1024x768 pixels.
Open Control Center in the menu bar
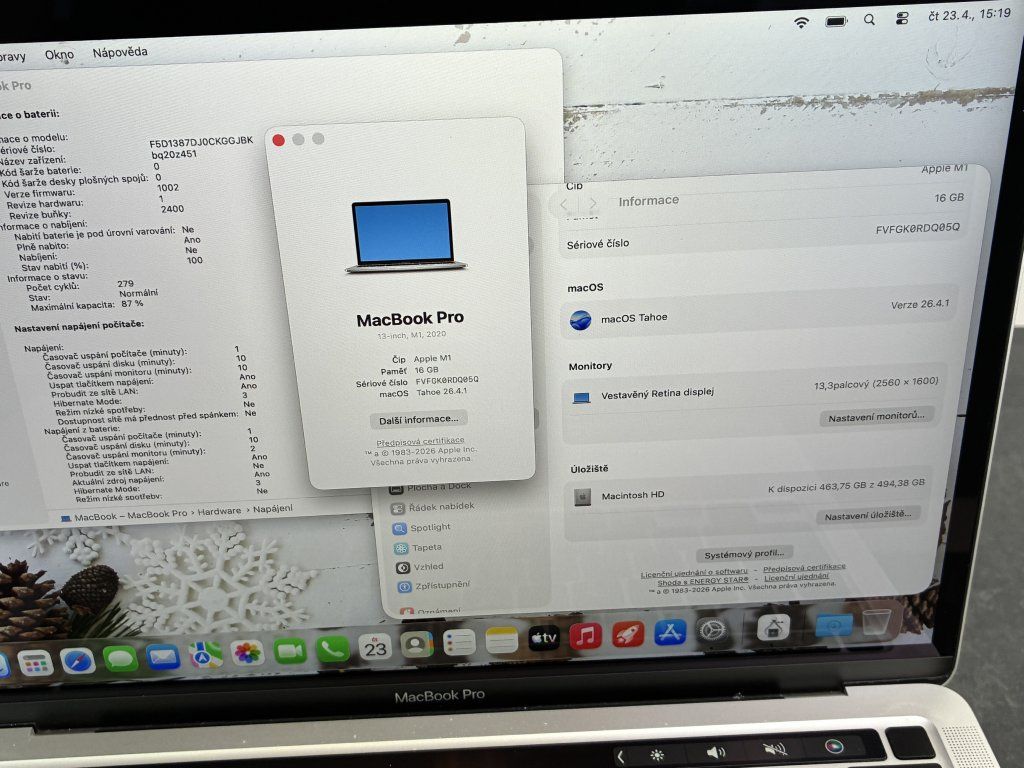pyautogui.click(x=902, y=18)
